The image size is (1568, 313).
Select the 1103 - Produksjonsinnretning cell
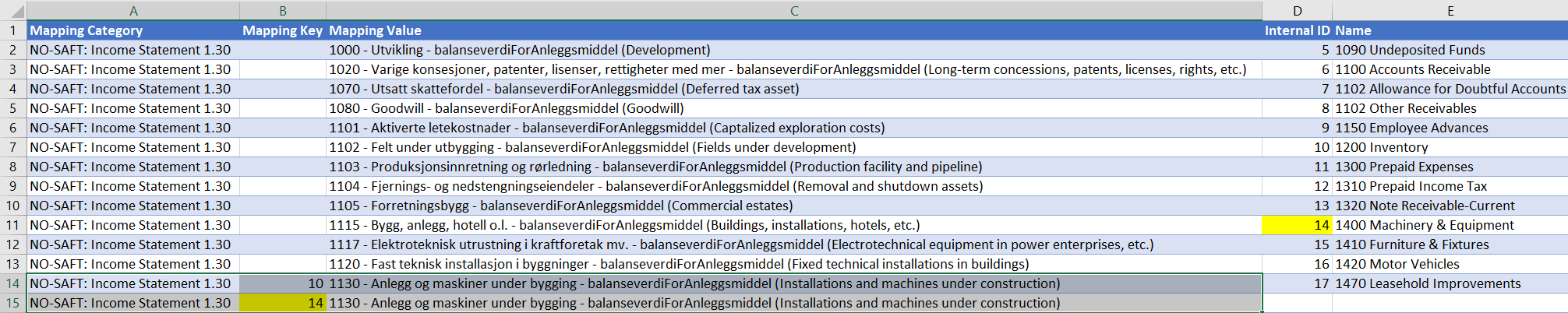(794, 167)
